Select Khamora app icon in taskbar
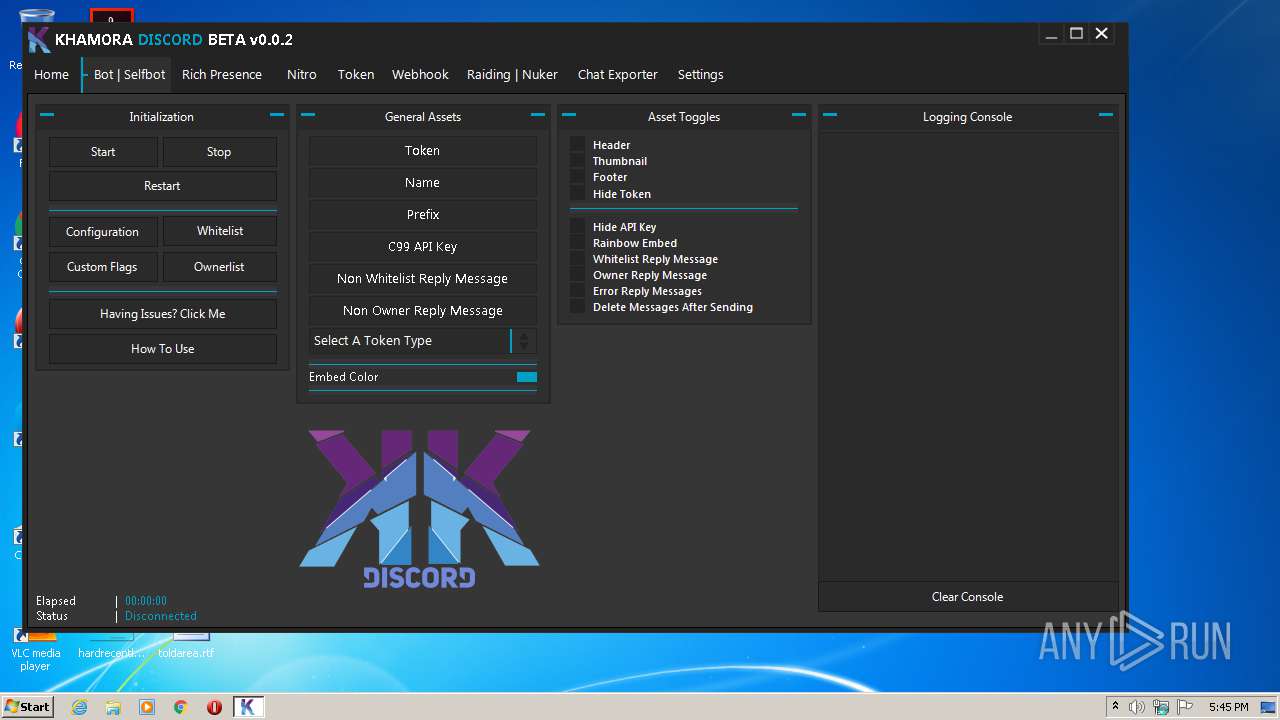This screenshot has width=1280, height=720. tap(248, 707)
